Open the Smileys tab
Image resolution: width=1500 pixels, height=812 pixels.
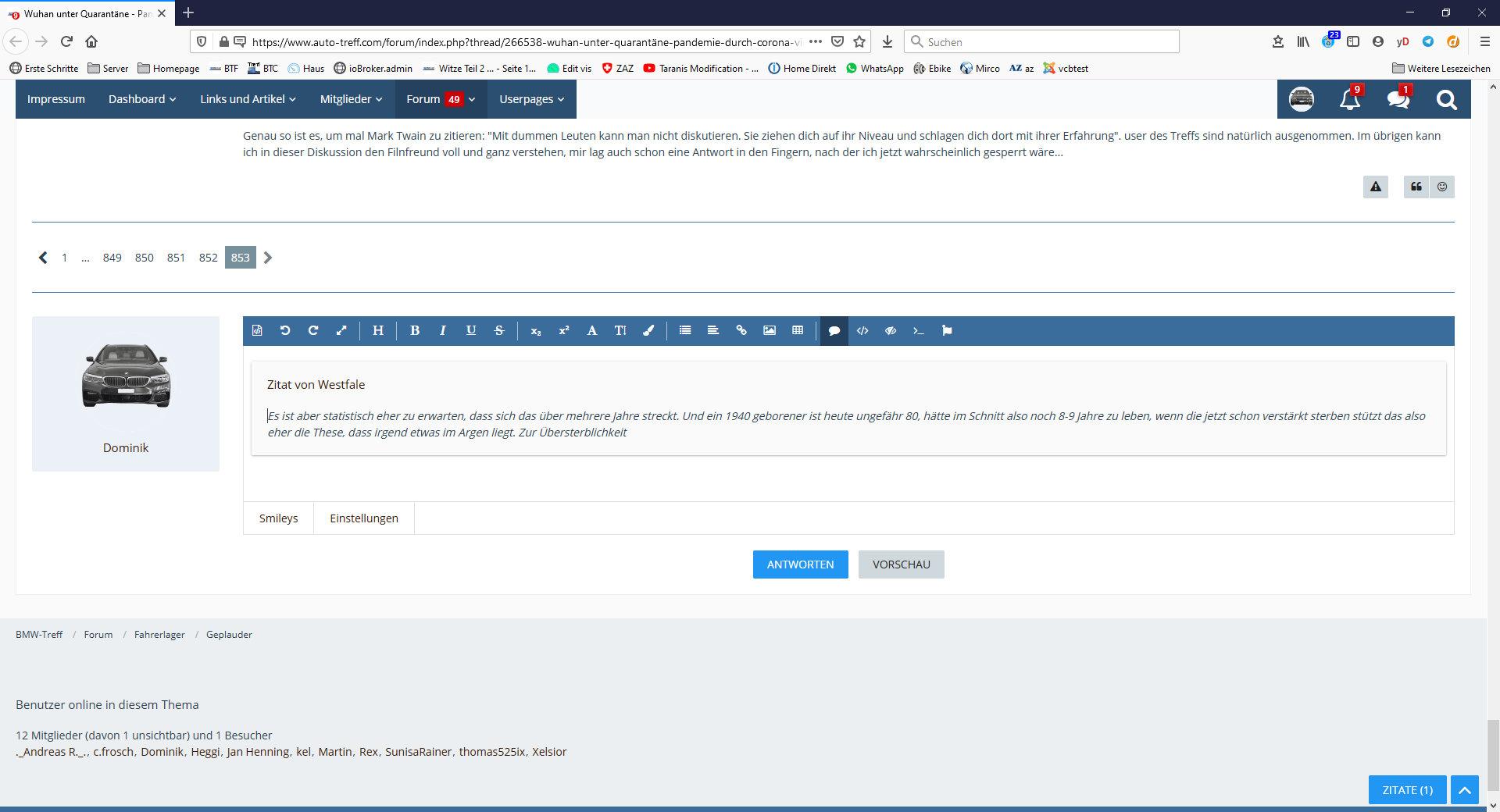click(x=279, y=518)
